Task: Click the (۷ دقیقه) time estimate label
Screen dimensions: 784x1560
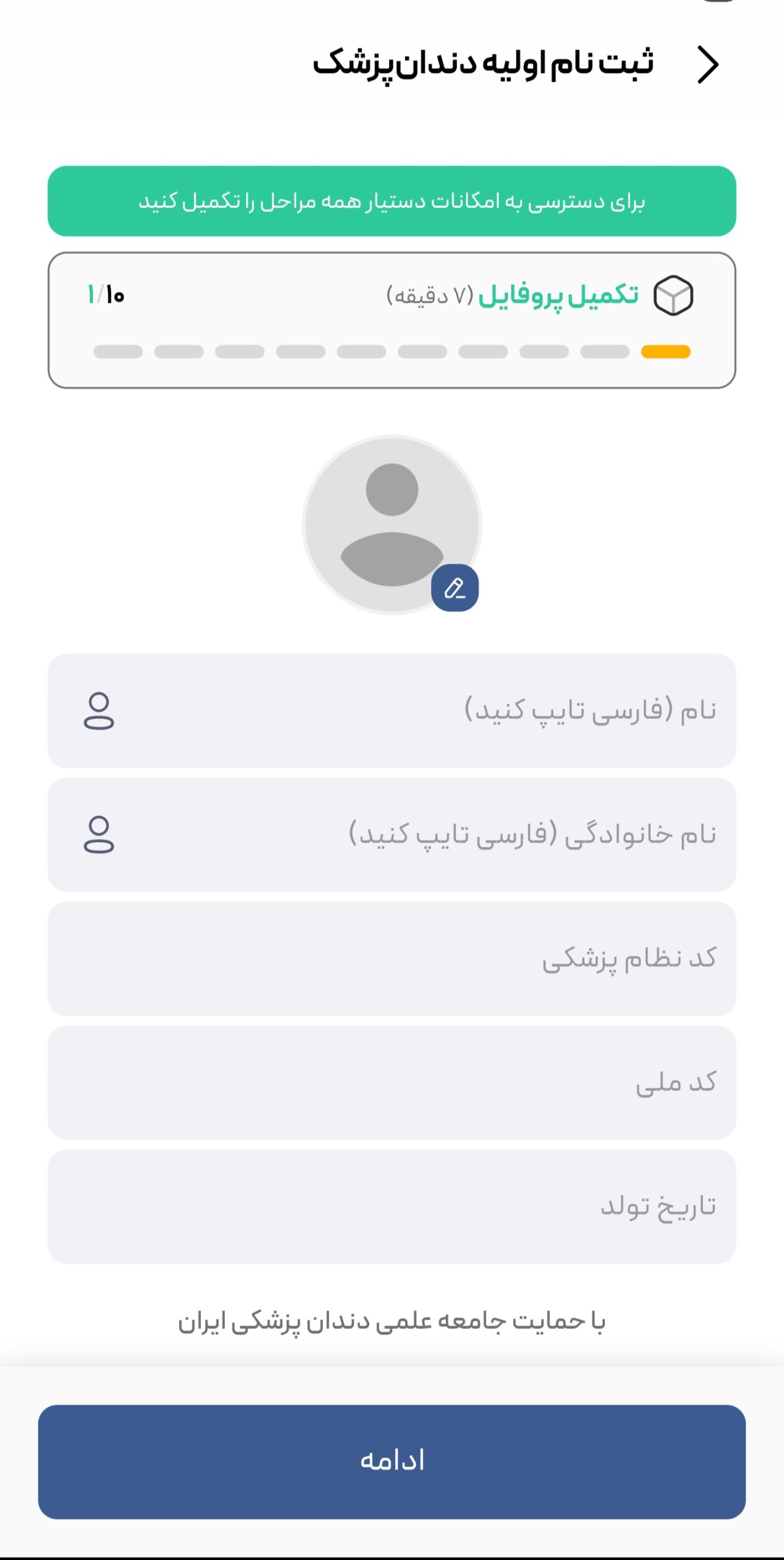Action: pos(430,296)
